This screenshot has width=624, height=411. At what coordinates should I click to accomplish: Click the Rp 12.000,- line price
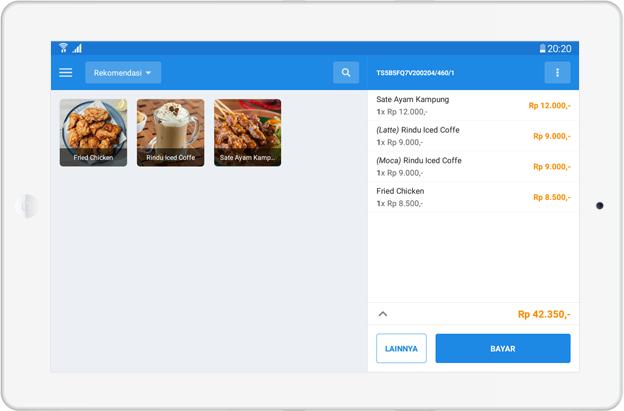[549, 105]
